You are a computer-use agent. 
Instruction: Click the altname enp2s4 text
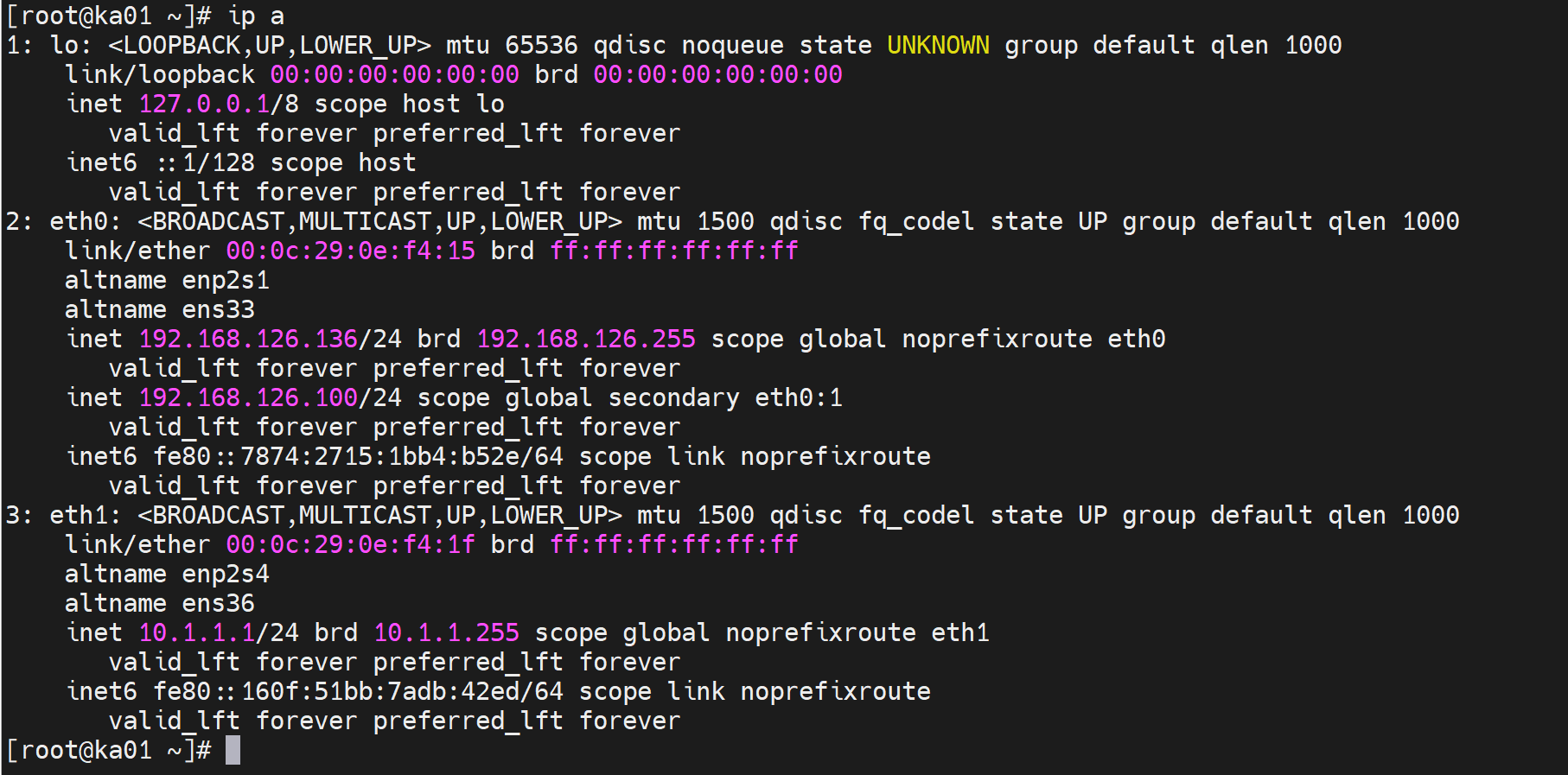167,574
